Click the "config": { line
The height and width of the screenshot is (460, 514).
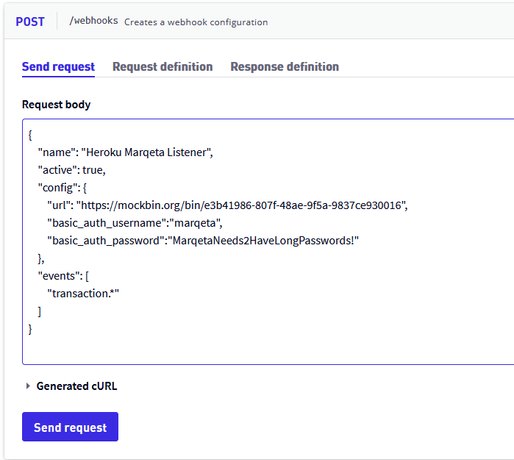(x=62, y=188)
